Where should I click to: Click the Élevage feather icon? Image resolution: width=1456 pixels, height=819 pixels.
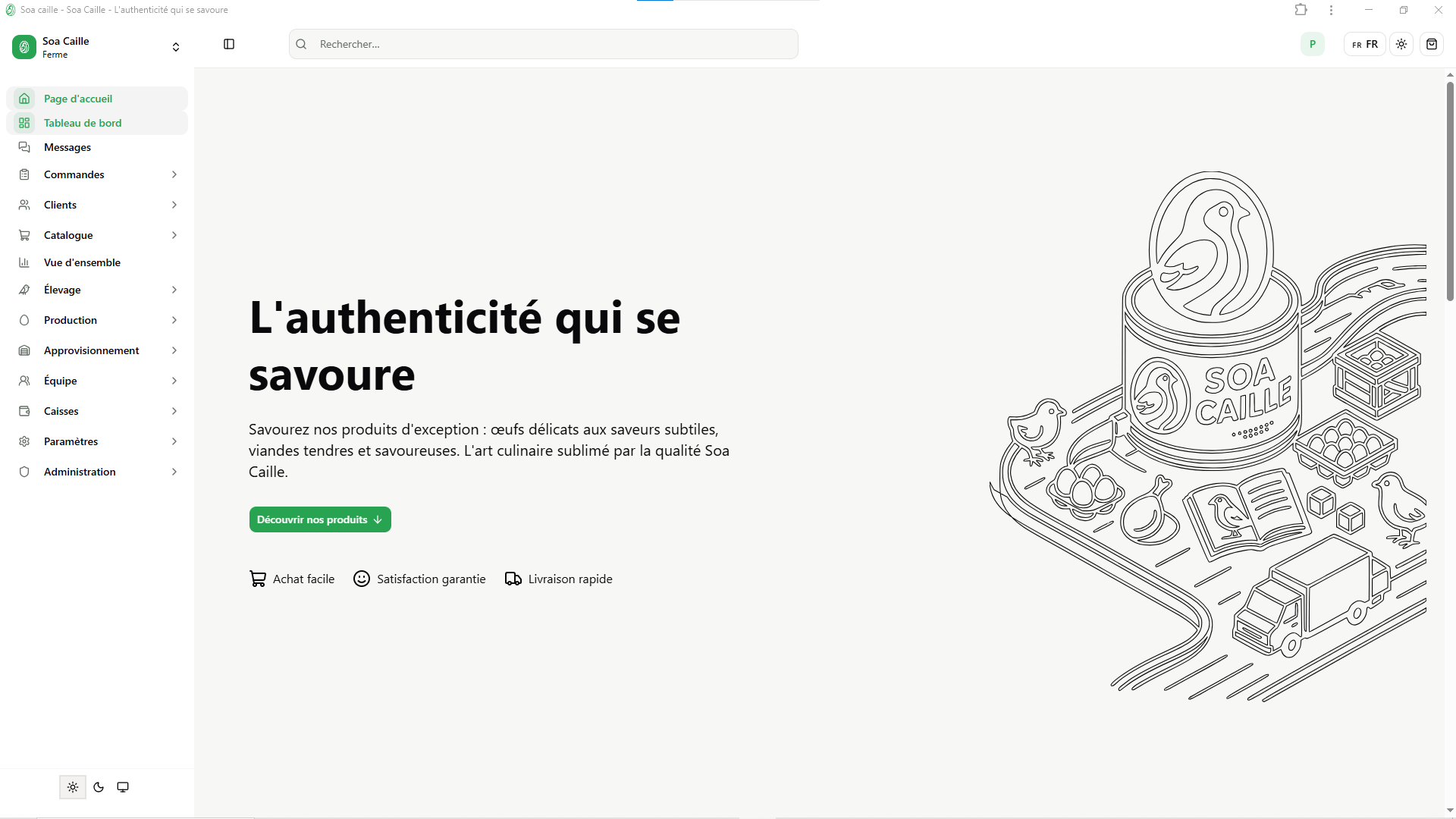(x=24, y=290)
